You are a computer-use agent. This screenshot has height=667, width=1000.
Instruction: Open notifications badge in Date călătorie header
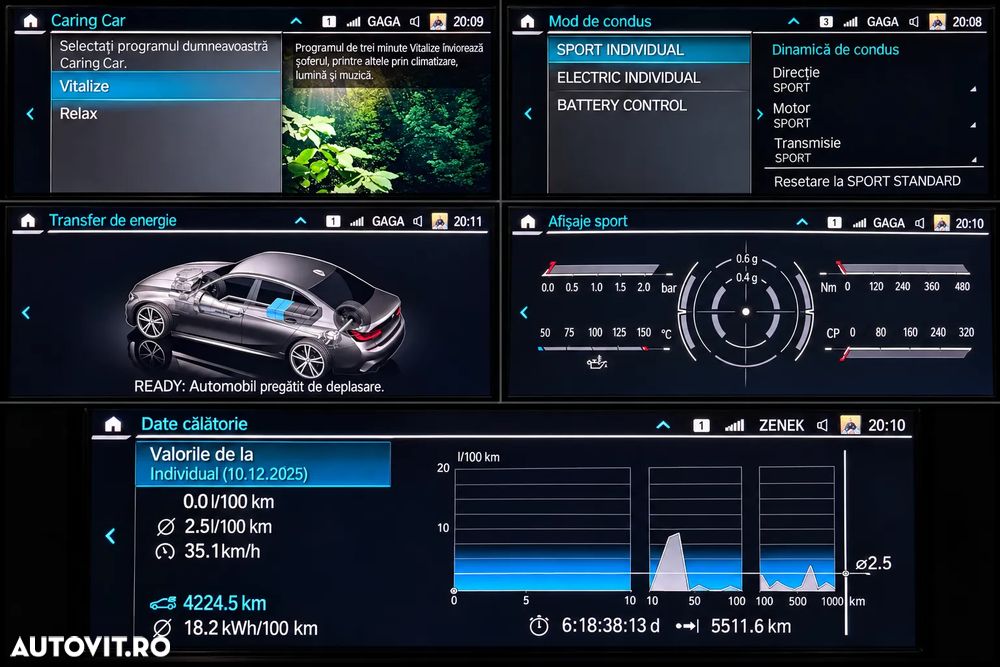pyautogui.click(x=701, y=425)
